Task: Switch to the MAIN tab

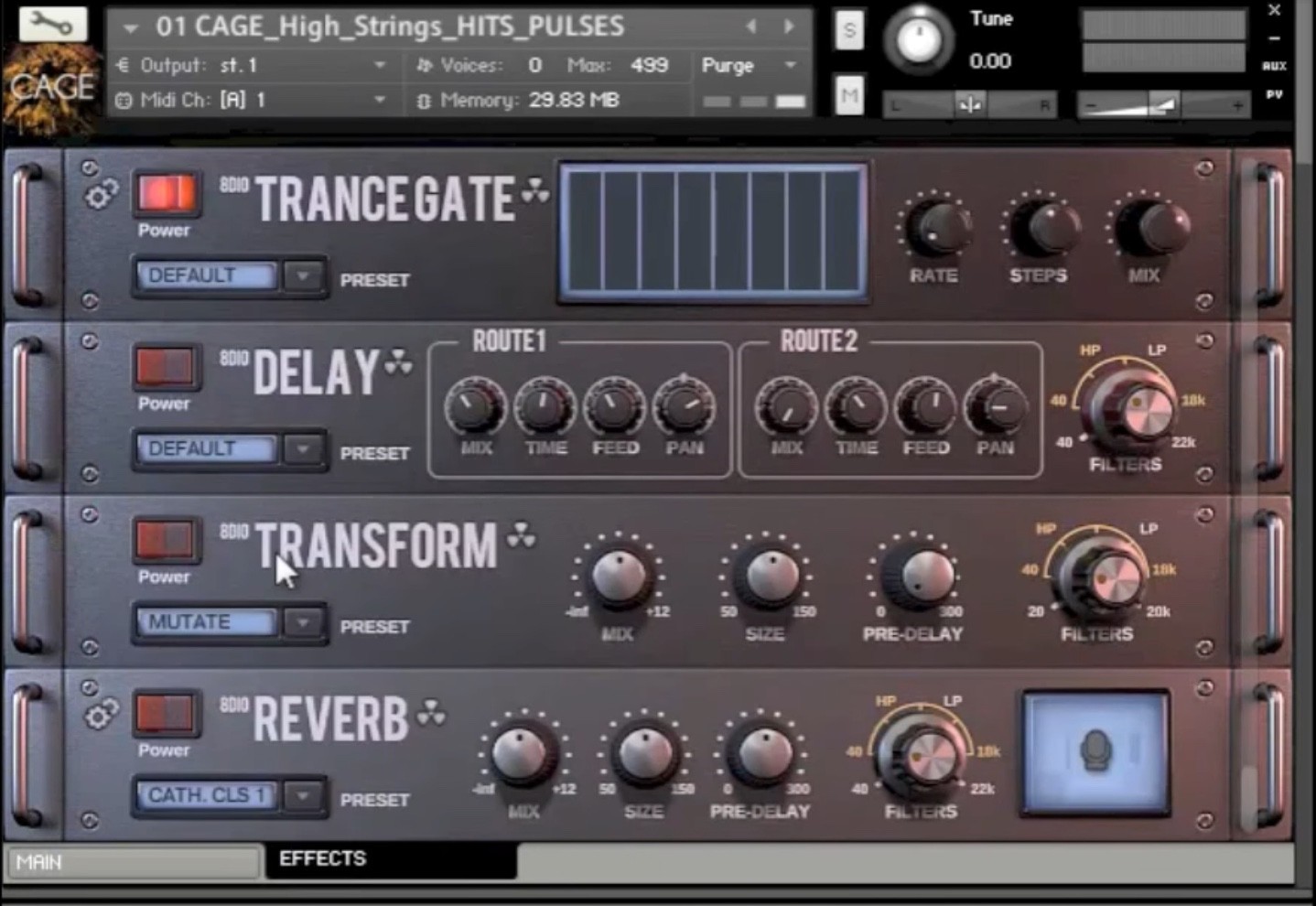Action: [x=133, y=862]
